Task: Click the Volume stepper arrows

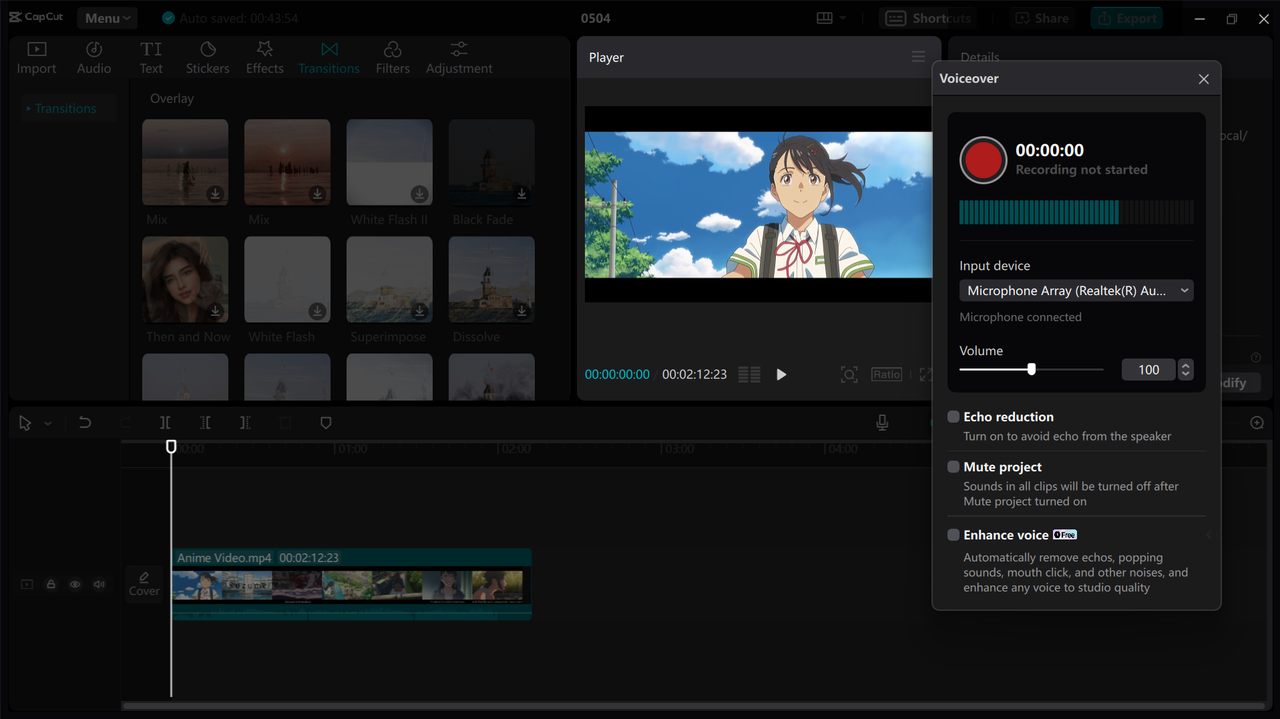Action: click(1185, 370)
